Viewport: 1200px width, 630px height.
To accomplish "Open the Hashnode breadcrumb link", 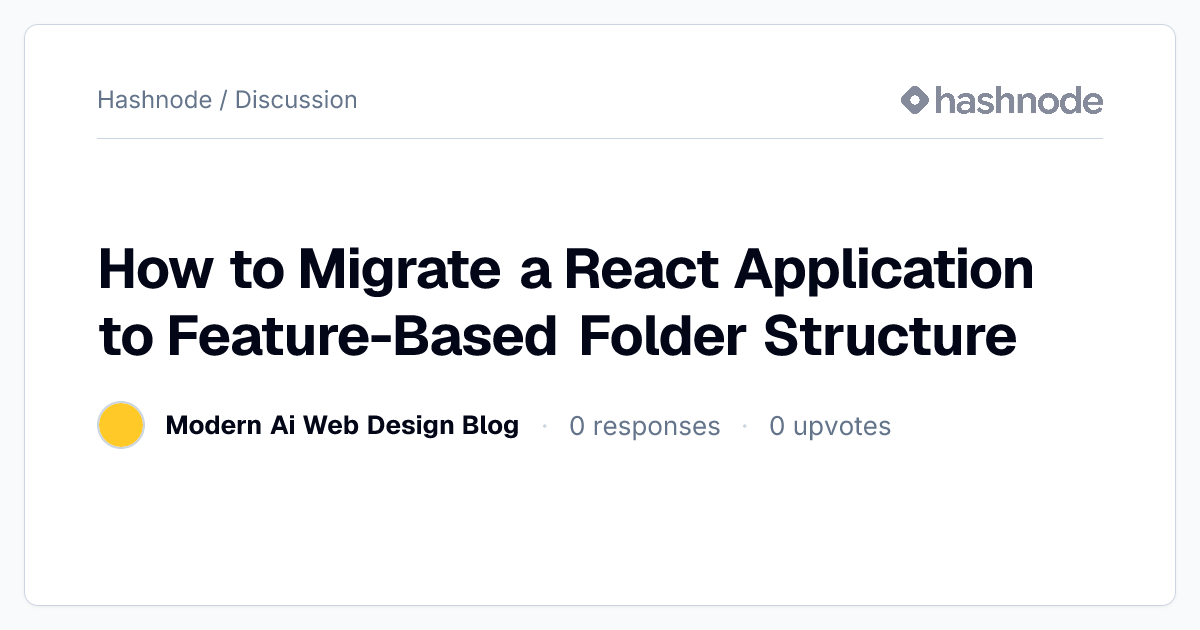I will tap(154, 100).
